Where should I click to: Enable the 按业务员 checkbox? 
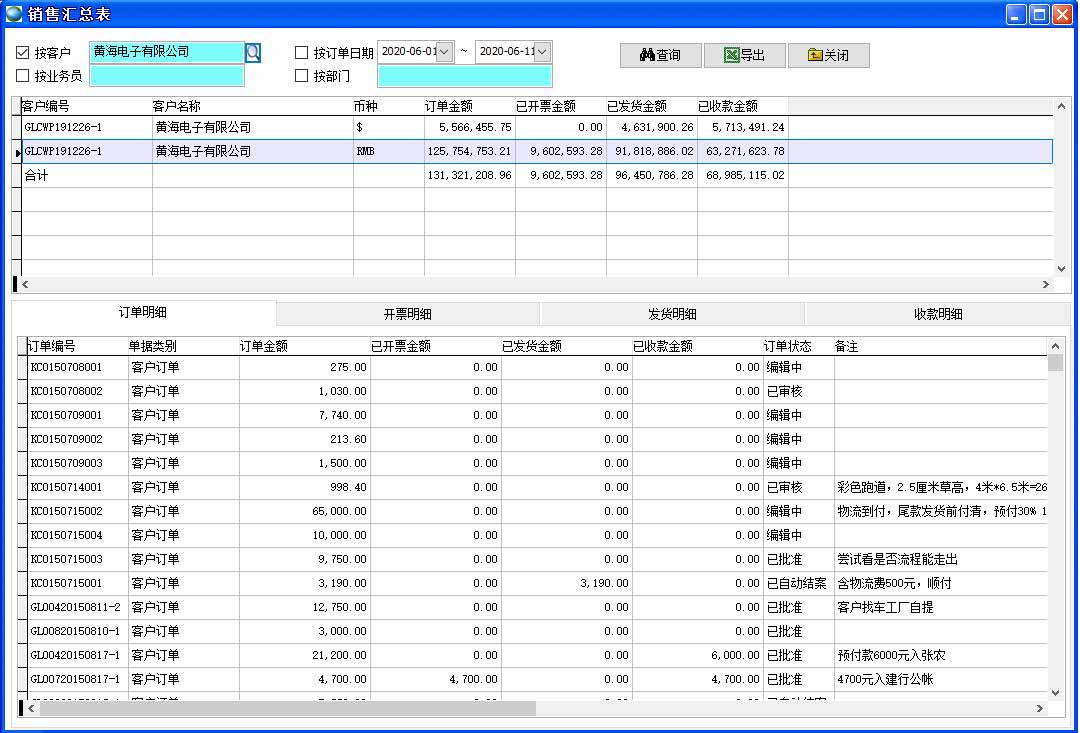coord(23,76)
